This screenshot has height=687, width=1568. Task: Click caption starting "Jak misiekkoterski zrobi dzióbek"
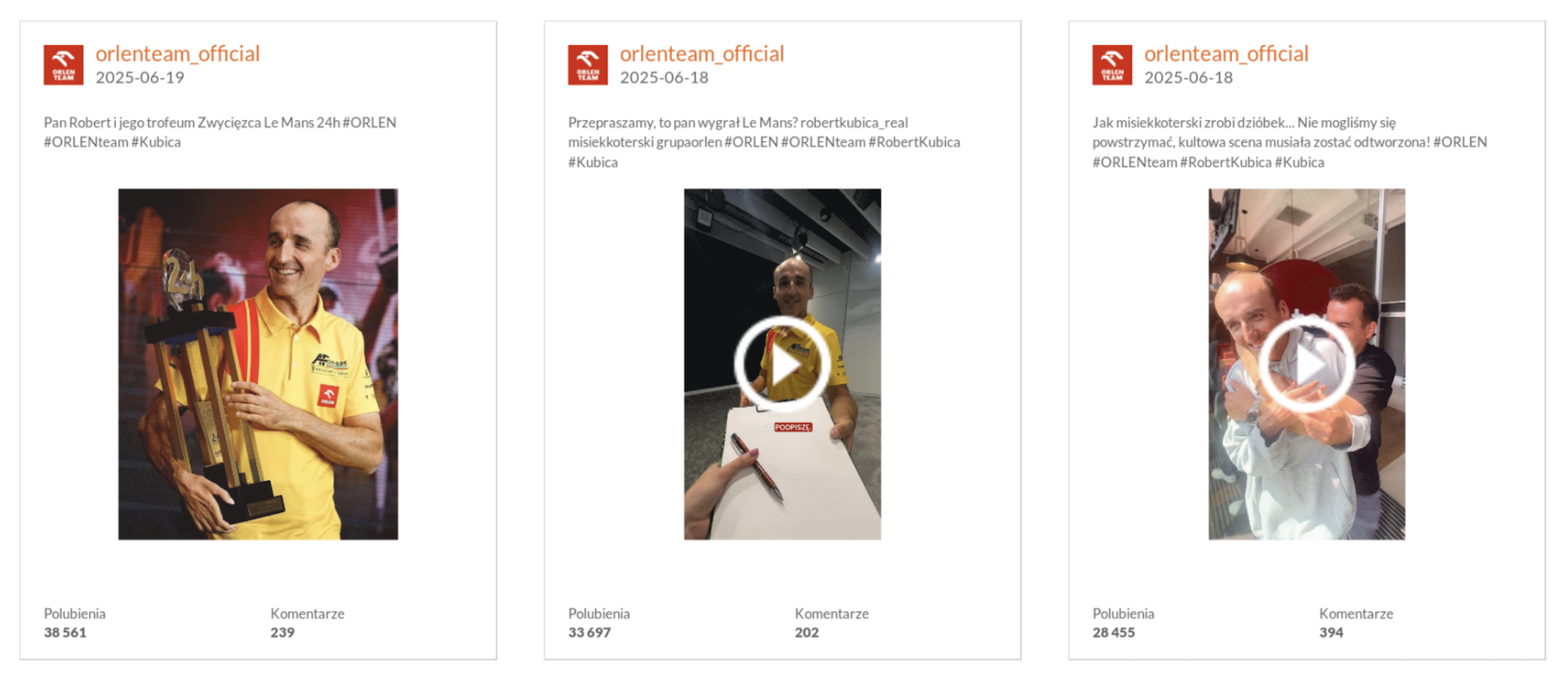point(1290,142)
